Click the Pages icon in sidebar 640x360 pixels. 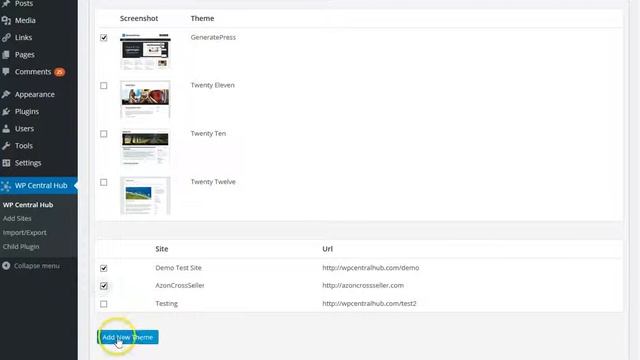6,55
